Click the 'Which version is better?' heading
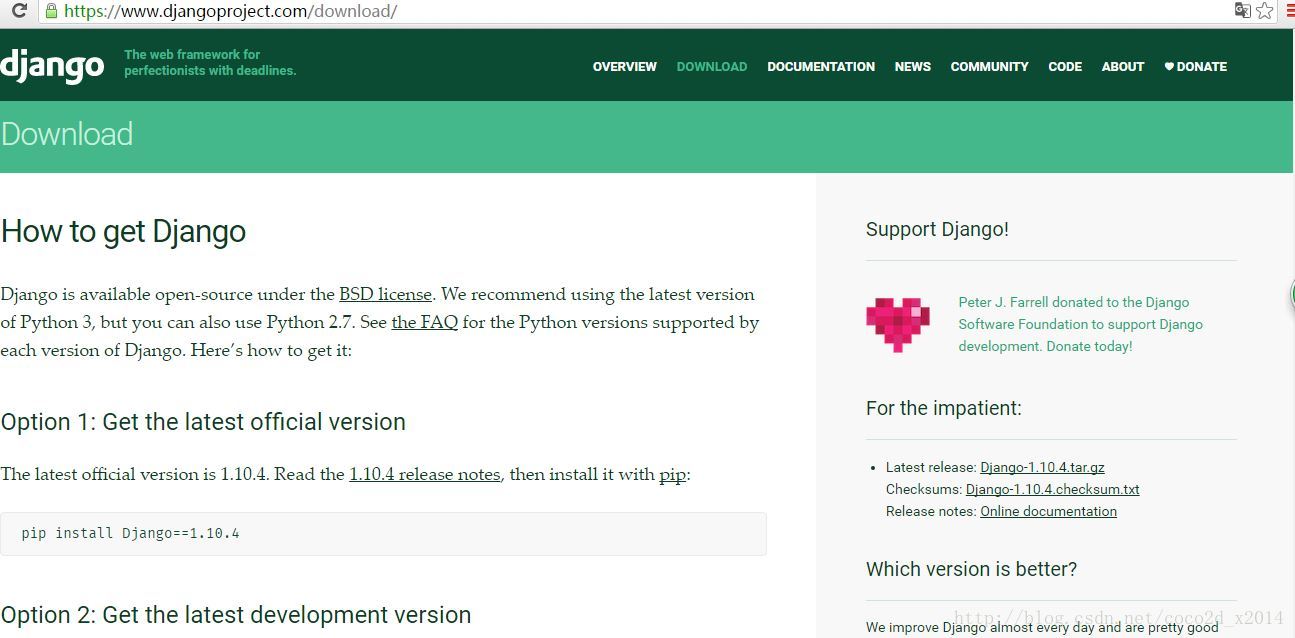 click(971, 569)
